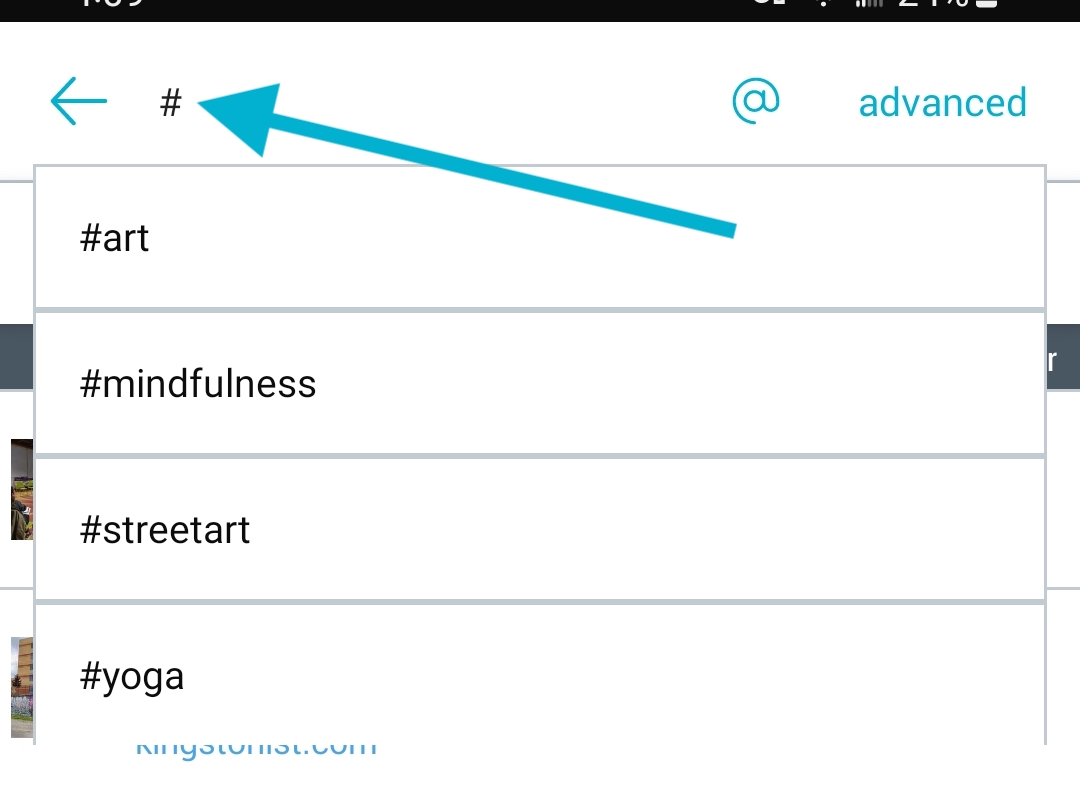Tap the clock time in status bar
The image size is (1080, 785).
[114, 3]
